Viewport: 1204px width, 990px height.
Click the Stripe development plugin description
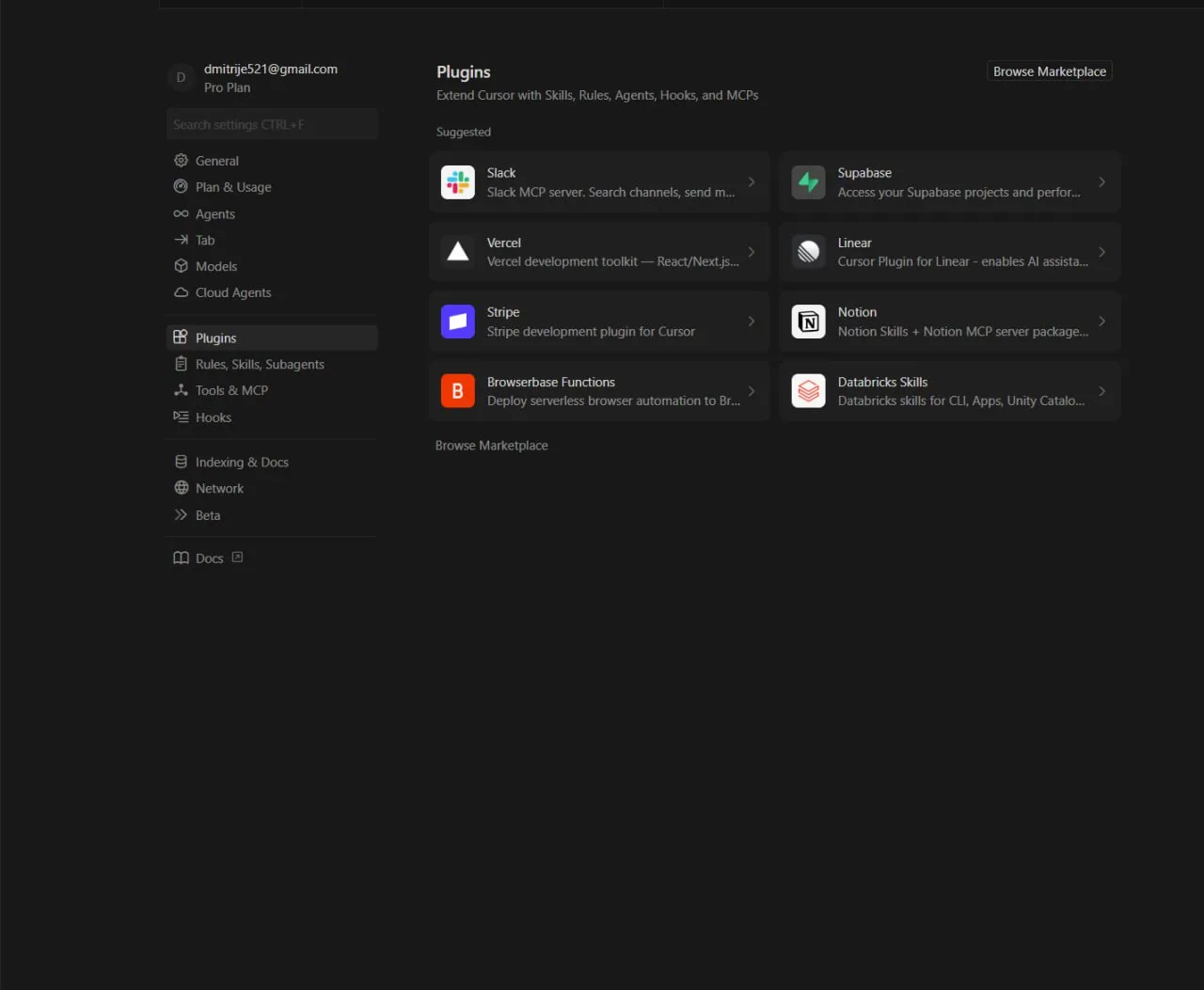(x=591, y=331)
